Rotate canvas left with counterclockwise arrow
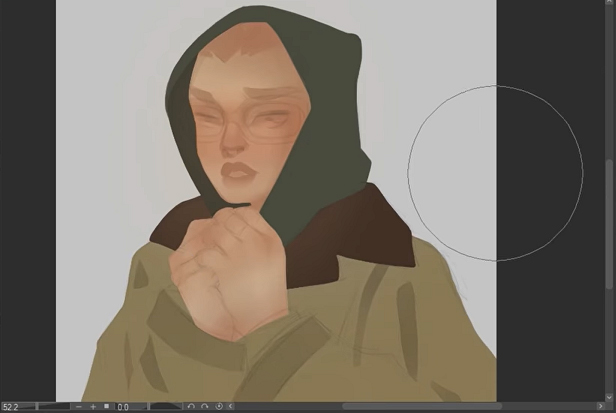The image size is (616, 413). (190, 407)
